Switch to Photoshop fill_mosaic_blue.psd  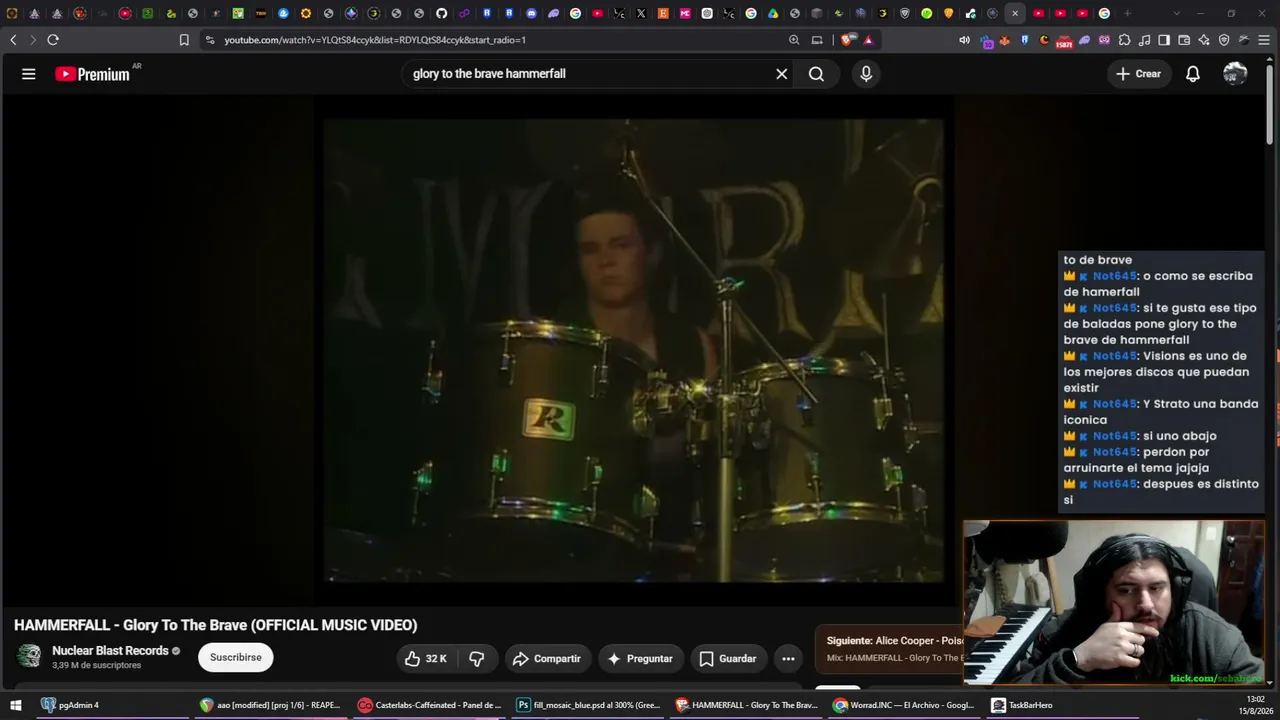(589, 705)
